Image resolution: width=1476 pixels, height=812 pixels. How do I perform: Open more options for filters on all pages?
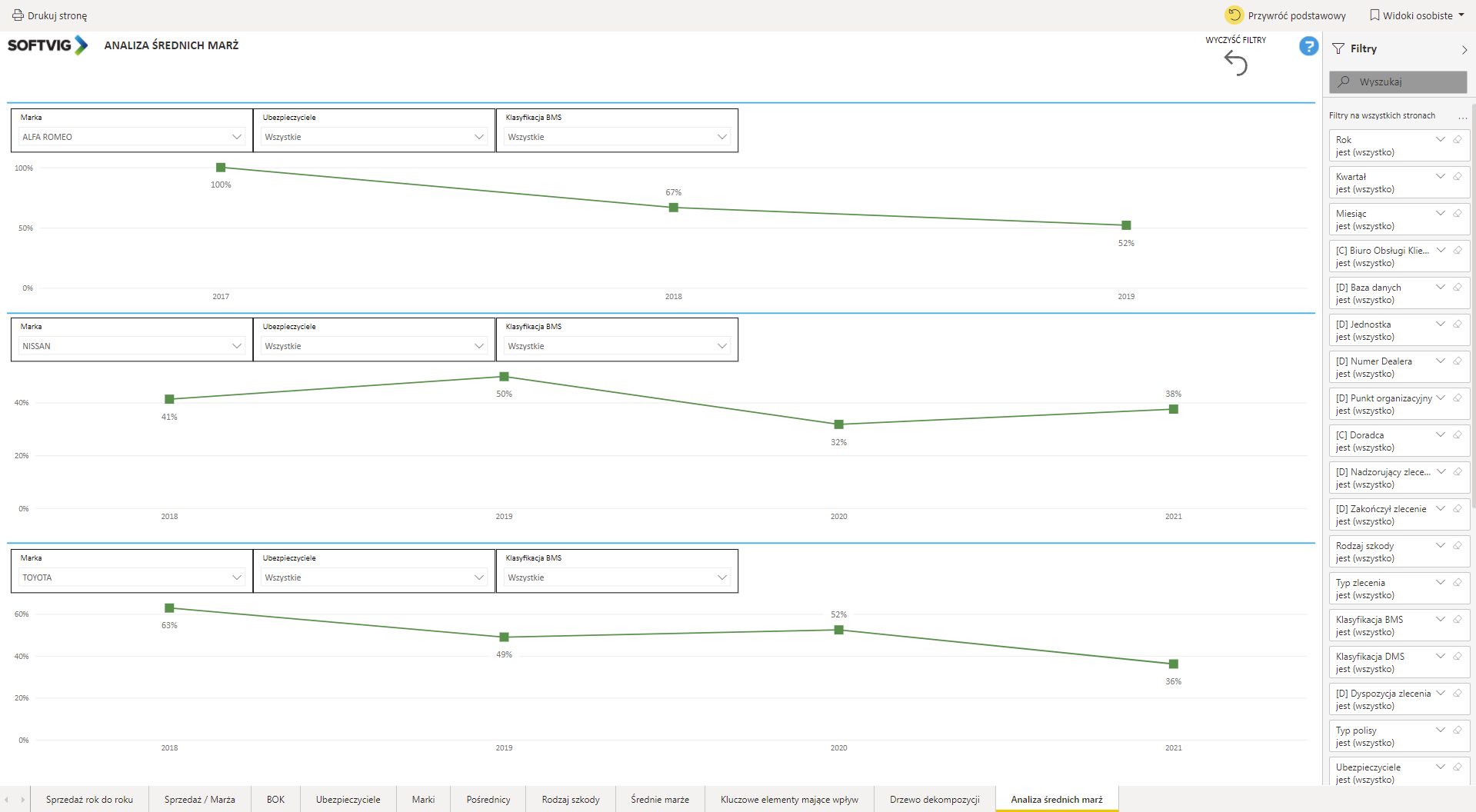coord(1462,117)
